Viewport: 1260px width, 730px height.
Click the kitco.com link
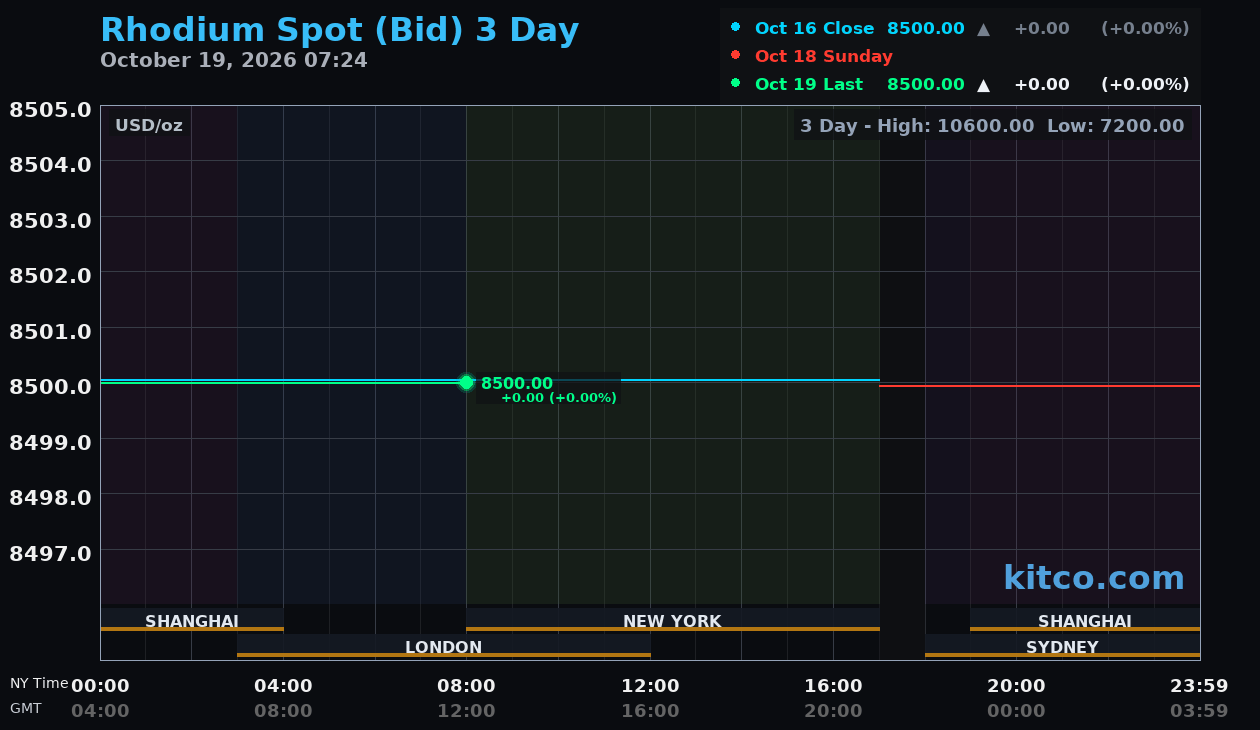1093,578
